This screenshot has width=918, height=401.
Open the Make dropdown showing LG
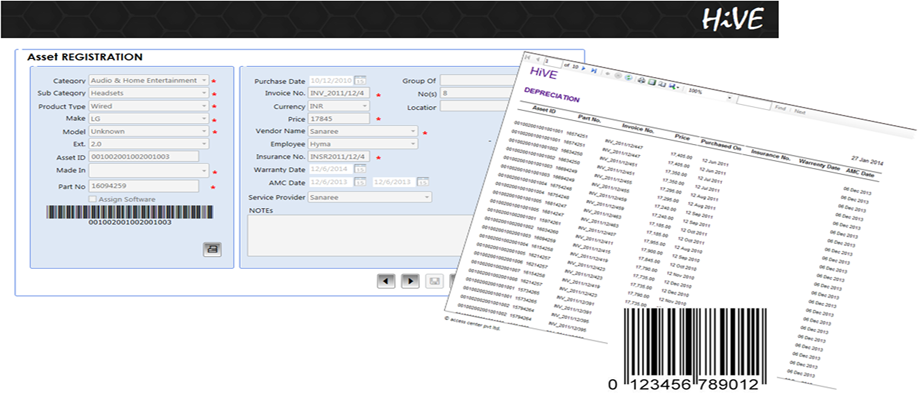pos(204,118)
